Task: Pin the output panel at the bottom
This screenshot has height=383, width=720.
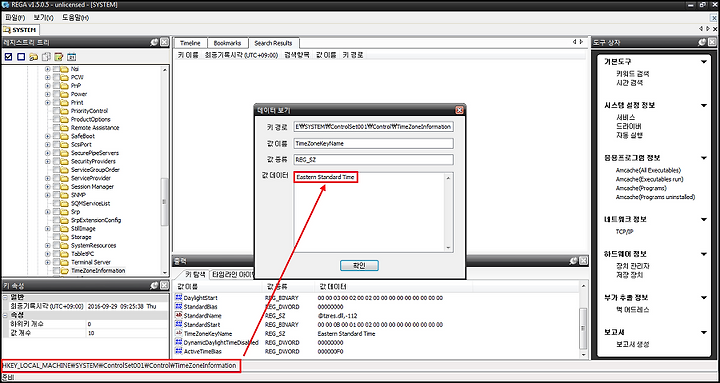Action: [x=574, y=260]
